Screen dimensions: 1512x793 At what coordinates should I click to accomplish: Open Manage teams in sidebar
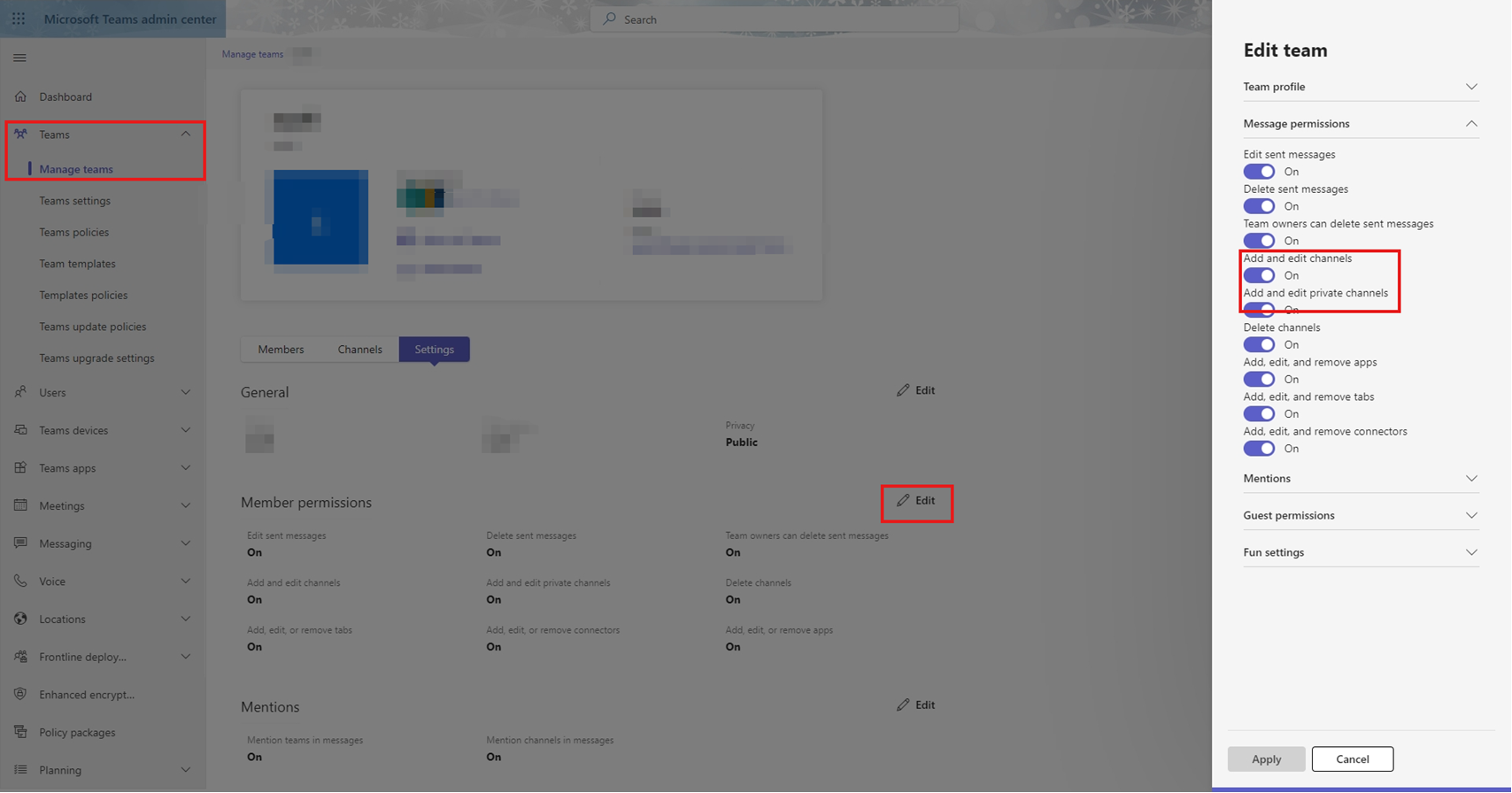click(76, 169)
